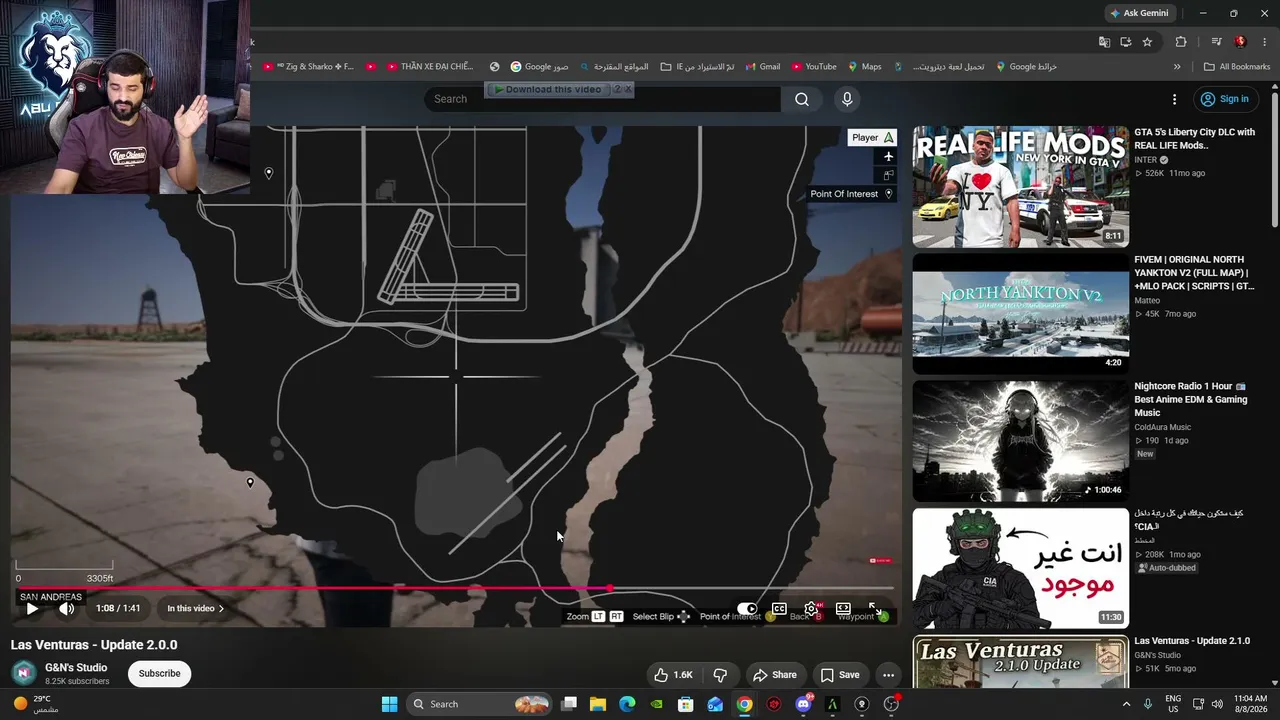Screen dimensions: 1280x720
Task: Expand the In this video chapters
Action: click(195, 608)
